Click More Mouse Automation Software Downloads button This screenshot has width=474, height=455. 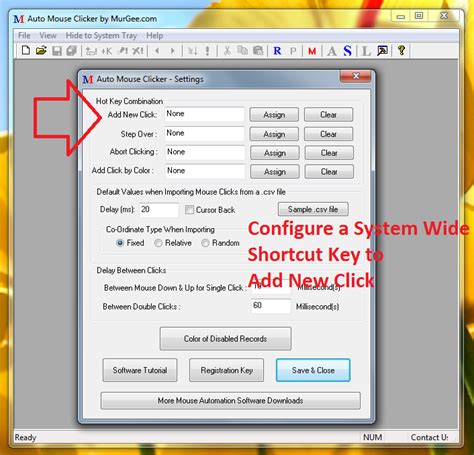230,401
